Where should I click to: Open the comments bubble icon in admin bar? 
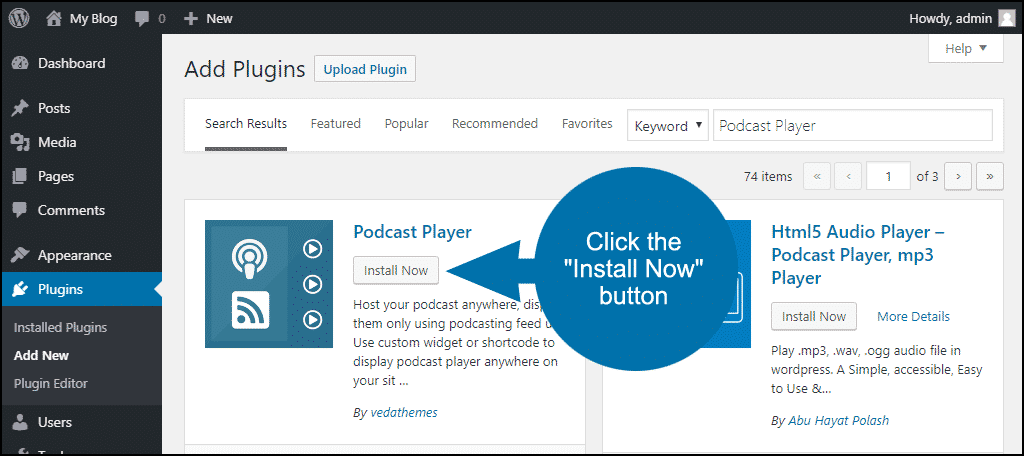pyautogui.click(x=142, y=19)
